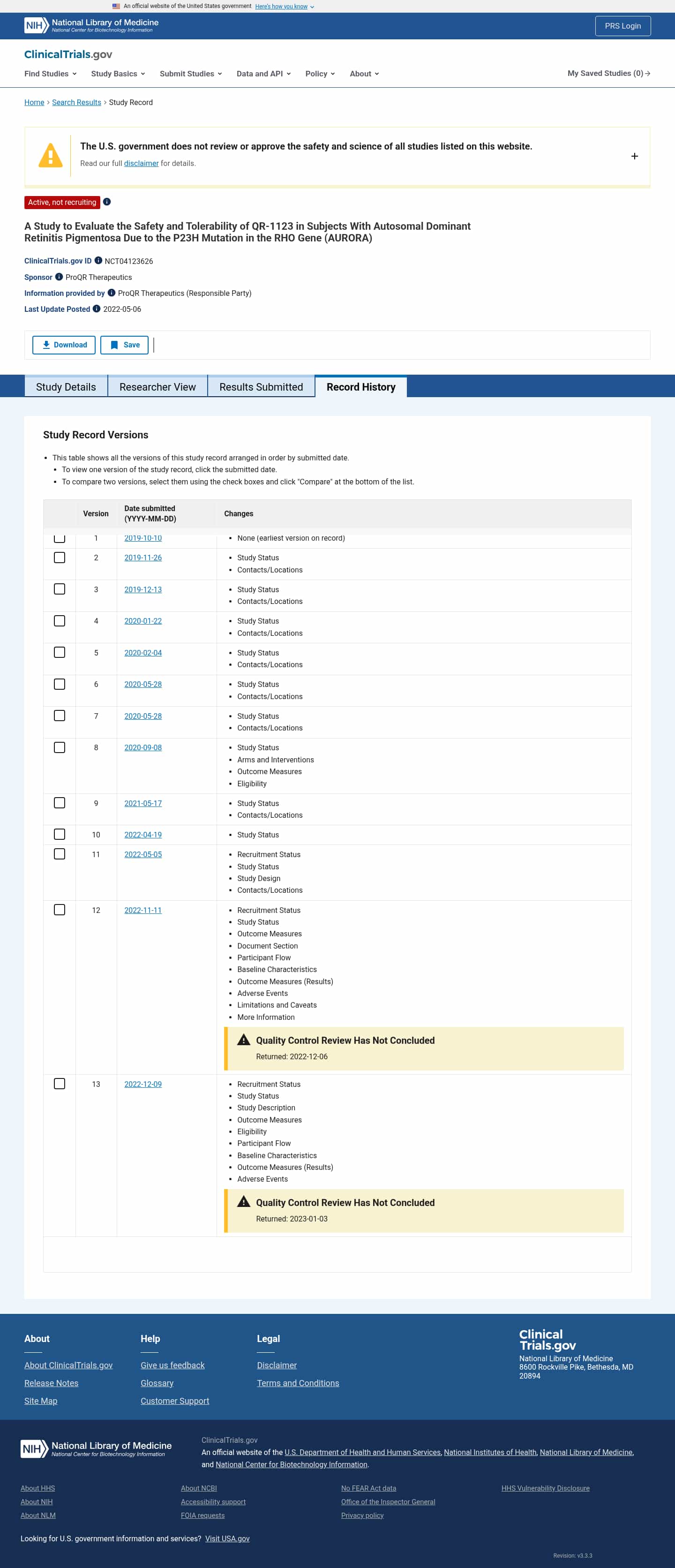Switch to the Study Details tab
675x1568 pixels.
[66, 387]
